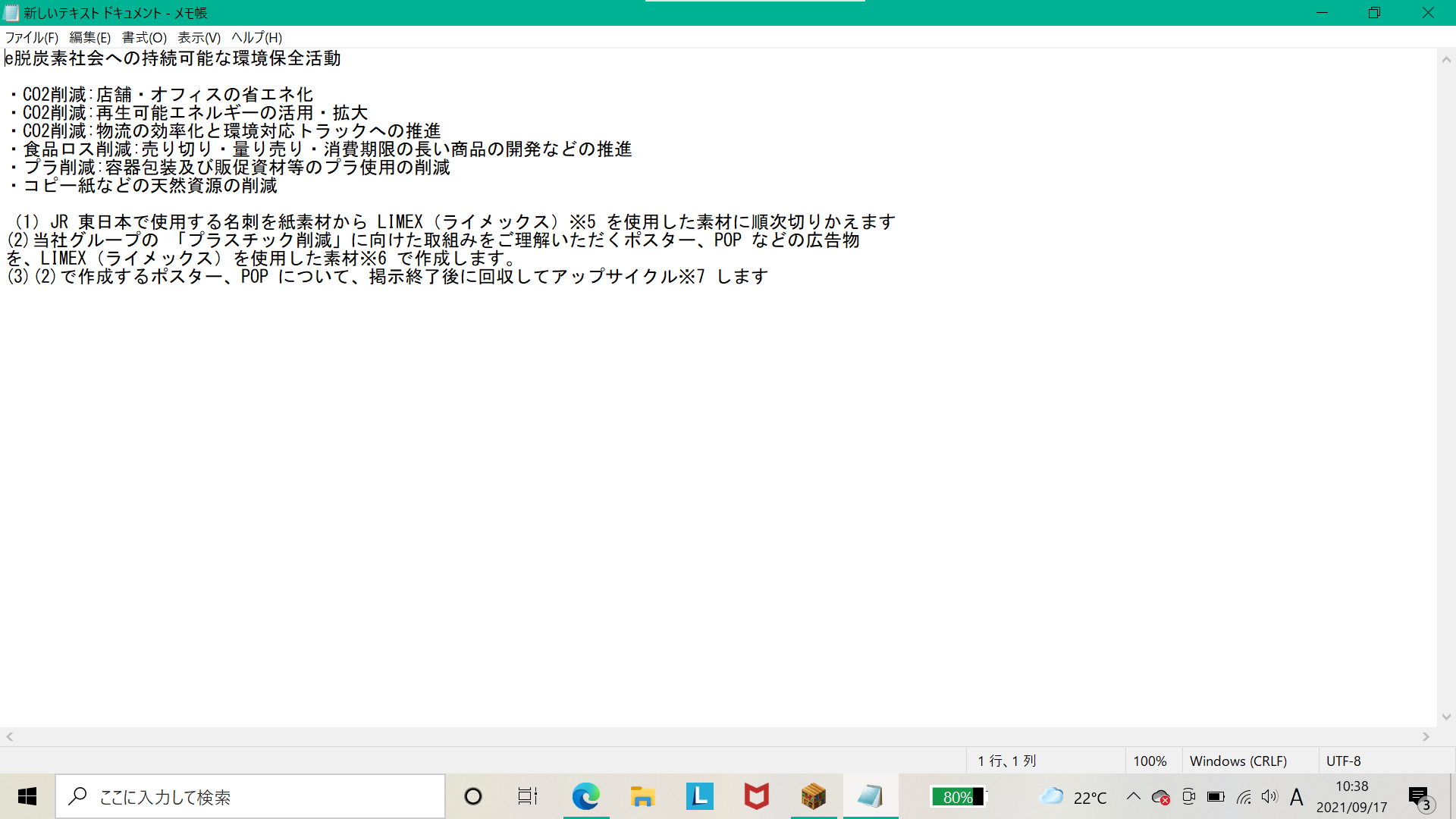Click the 100% zoom status entry
This screenshot has width=1456, height=819.
pyautogui.click(x=1150, y=761)
